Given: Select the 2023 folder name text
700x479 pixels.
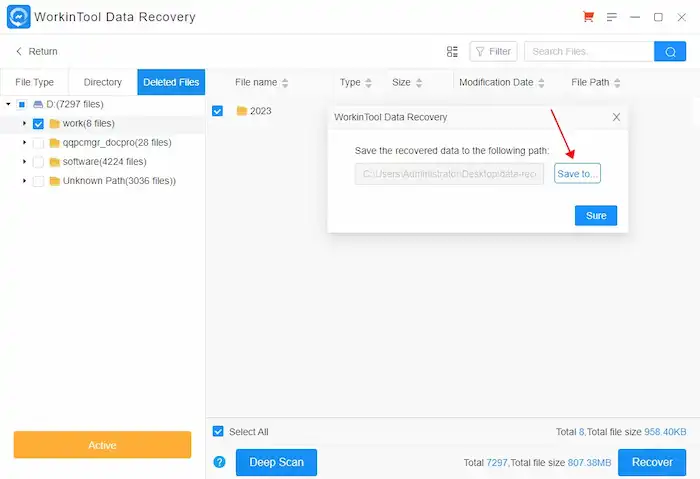Looking at the screenshot, I should click(261, 111).
